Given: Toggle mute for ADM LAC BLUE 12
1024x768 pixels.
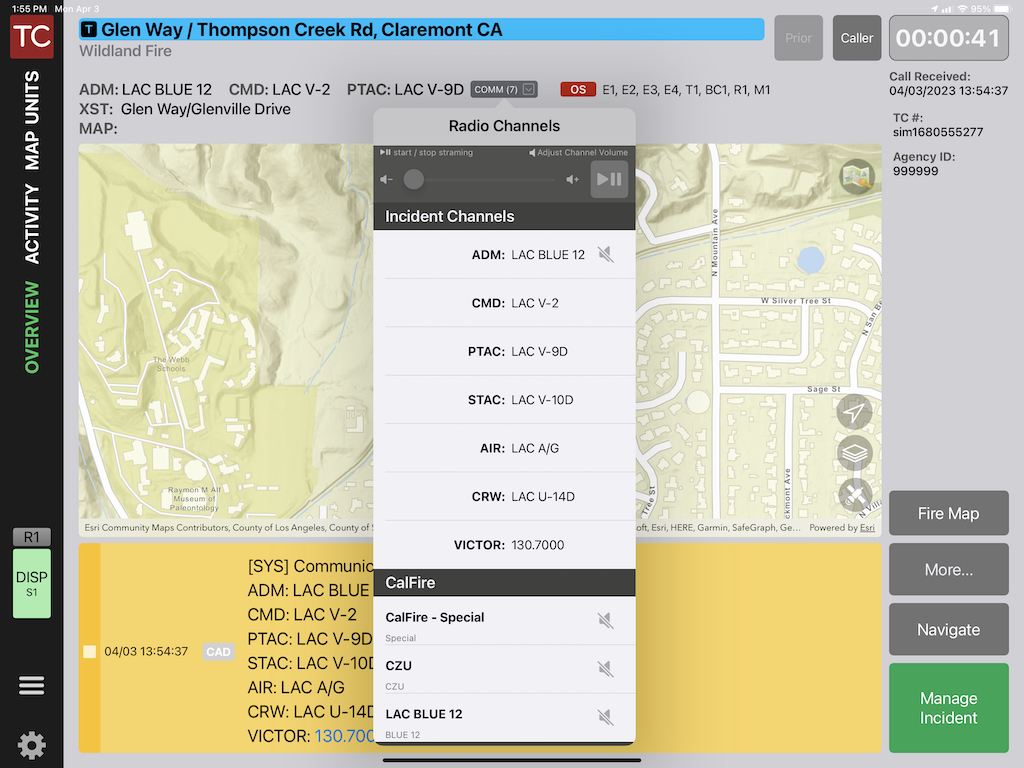Looking at the screenshot, I should point(605,255).
